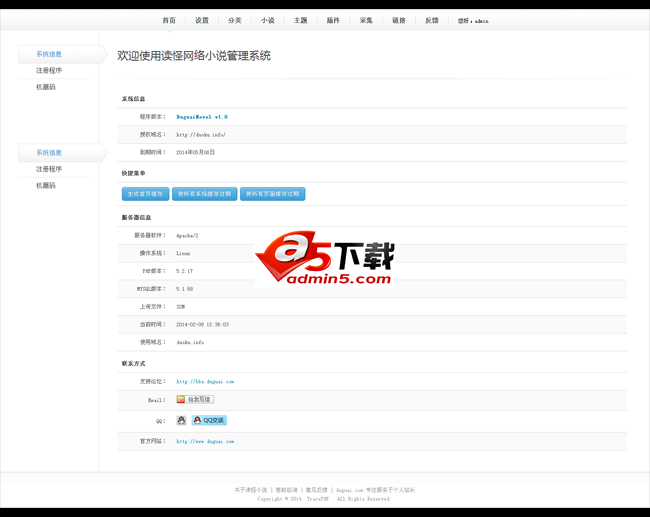This screenshot has height=517, width=650.
Task: Click the Linux operating system value
Action: 183,253
